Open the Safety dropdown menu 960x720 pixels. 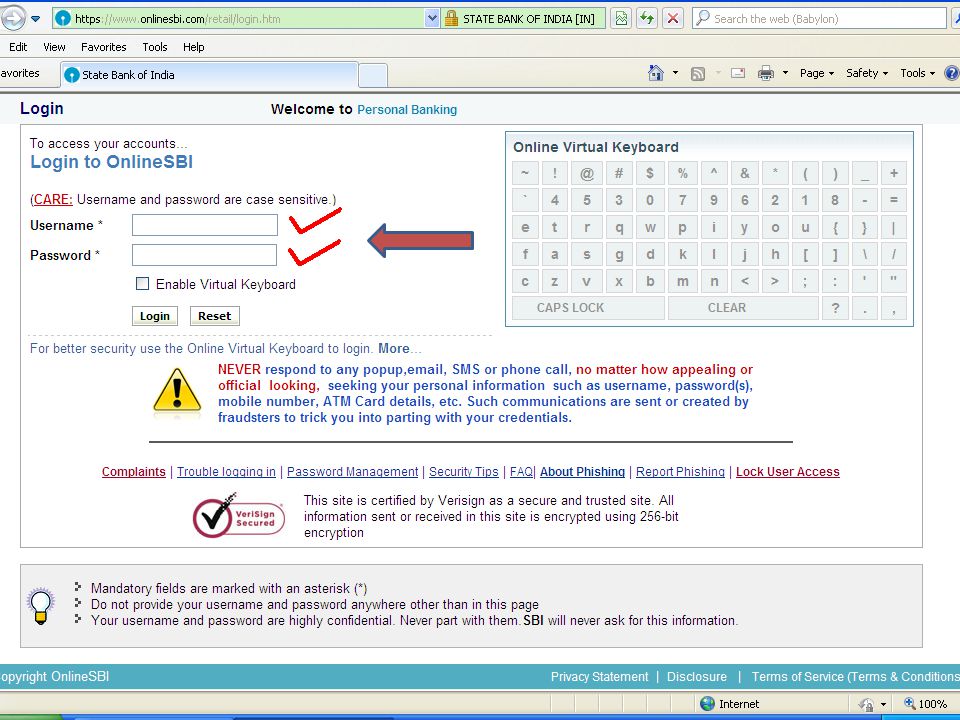point(867,73)
